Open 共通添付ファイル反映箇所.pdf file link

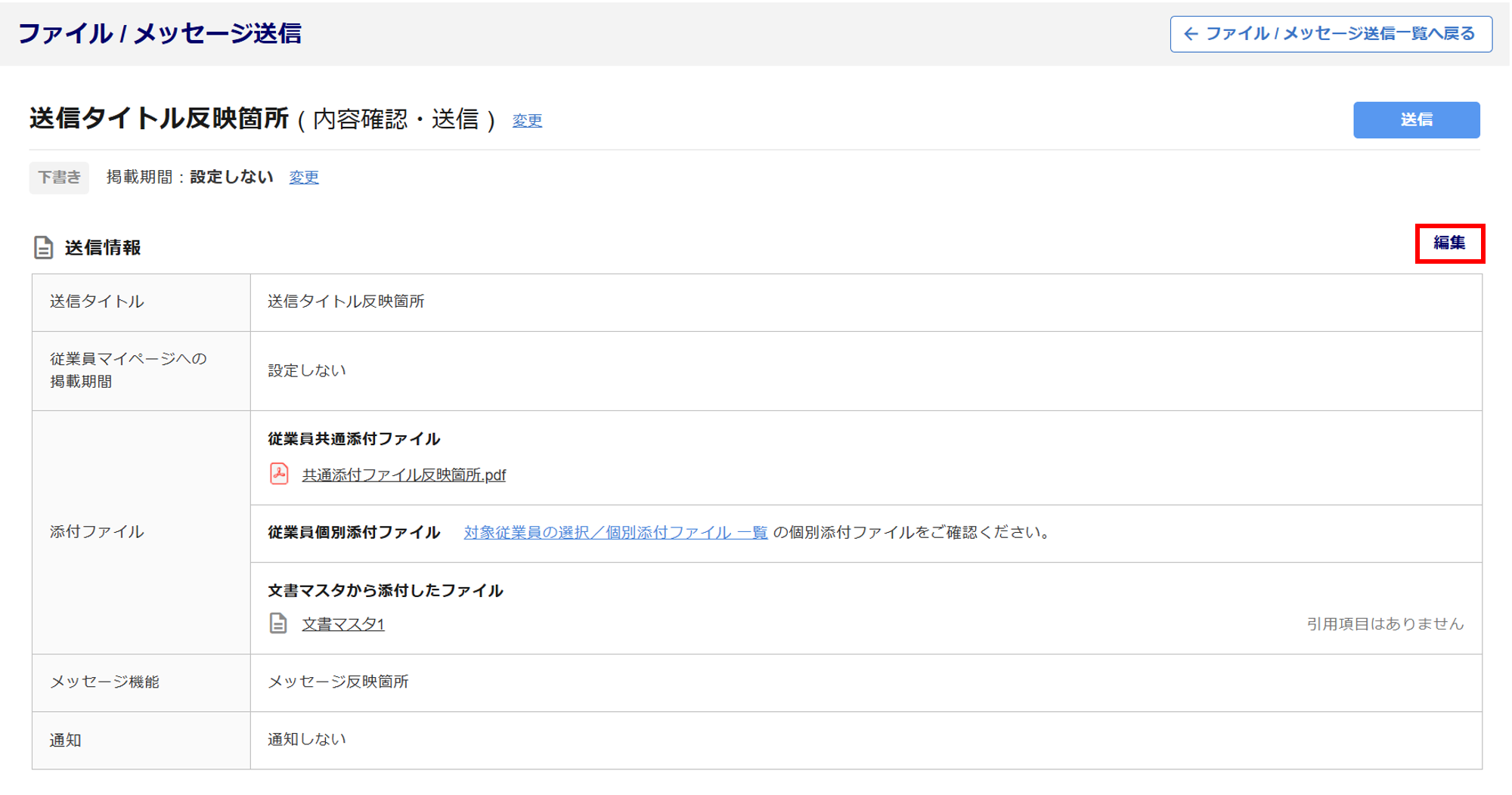(x=404, y=475)
